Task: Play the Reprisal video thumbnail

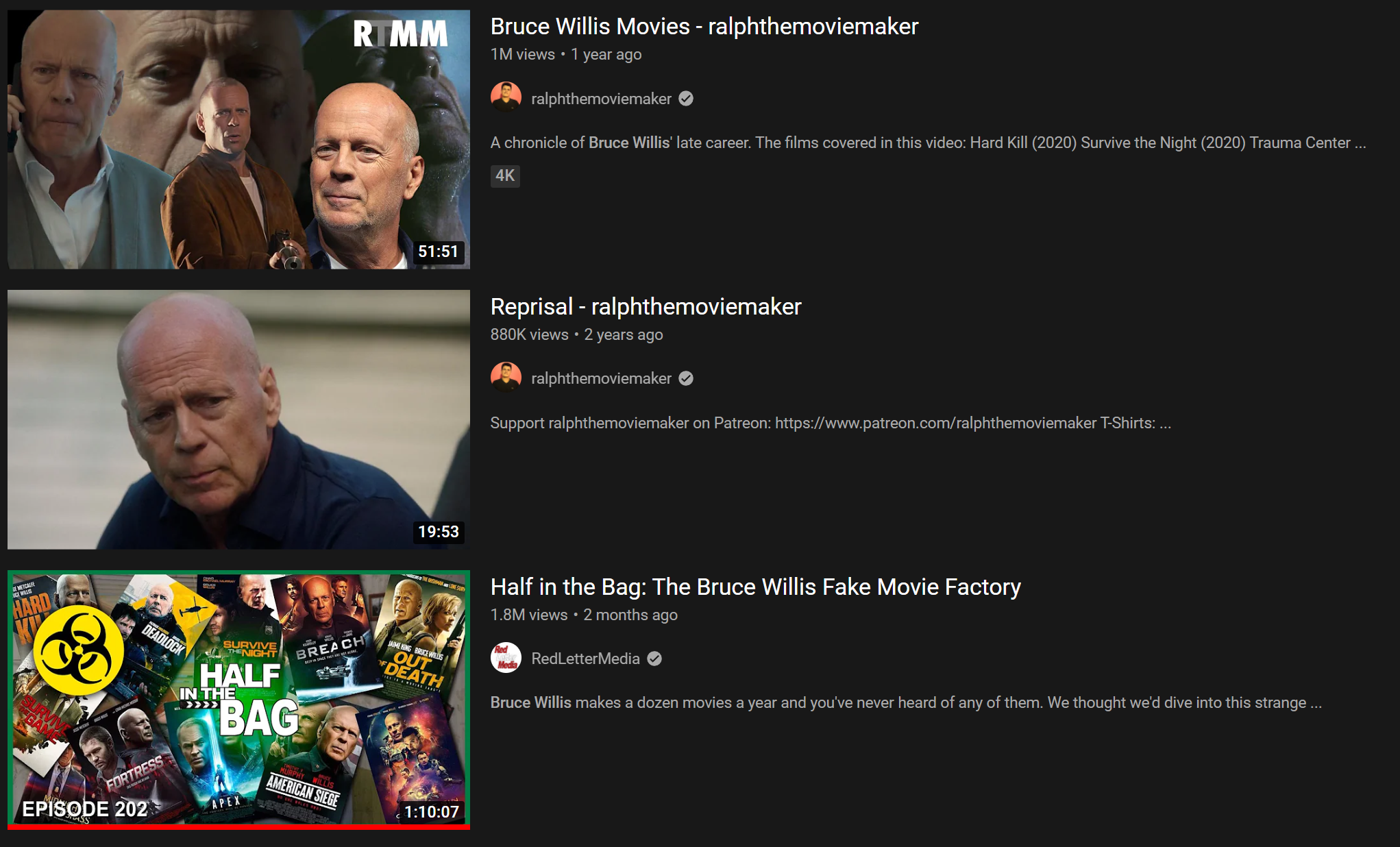Action: [x=238, y=419]
